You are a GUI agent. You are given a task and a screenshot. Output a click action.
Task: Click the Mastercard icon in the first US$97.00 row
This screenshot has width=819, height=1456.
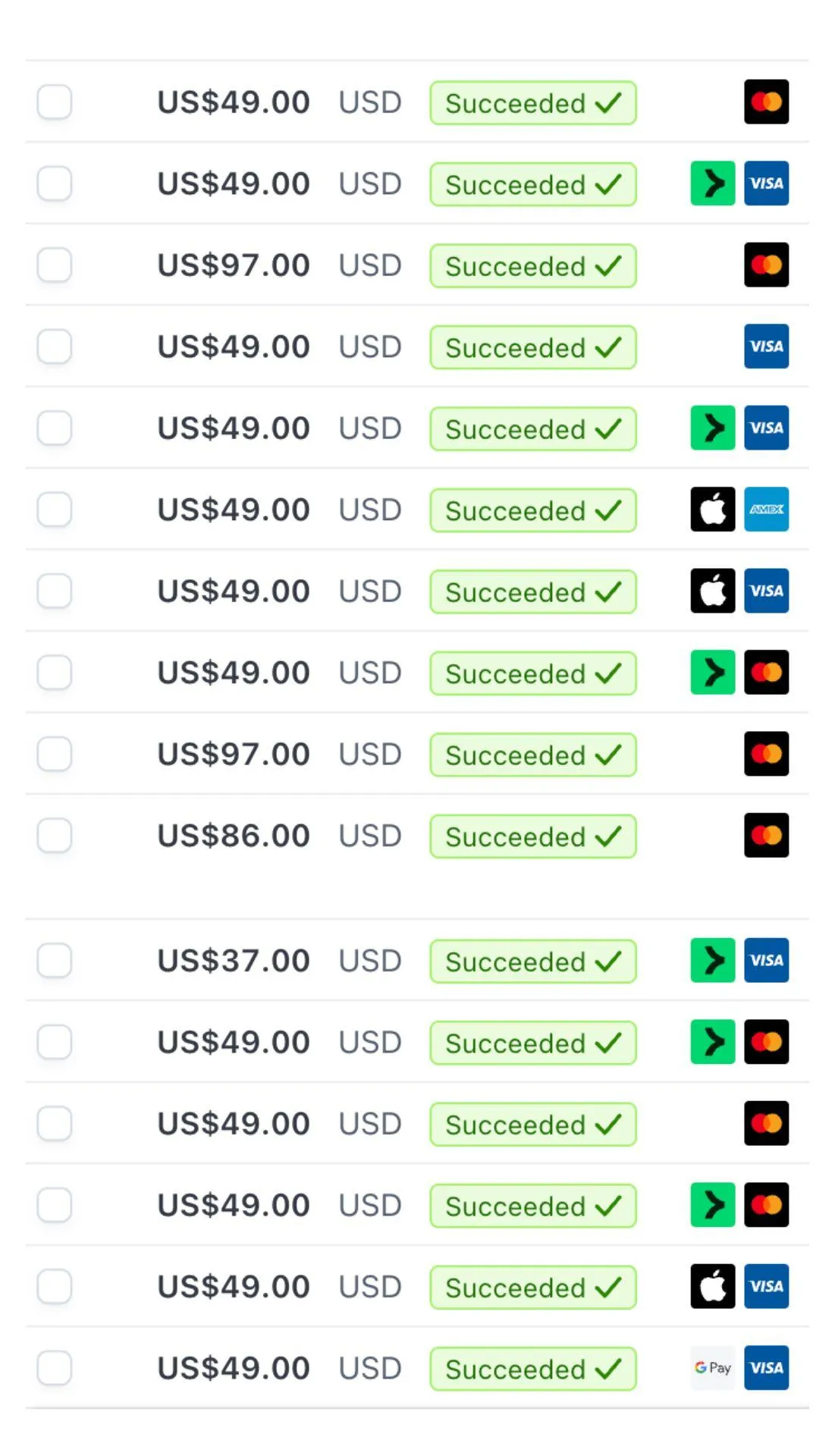click(766, 265)
